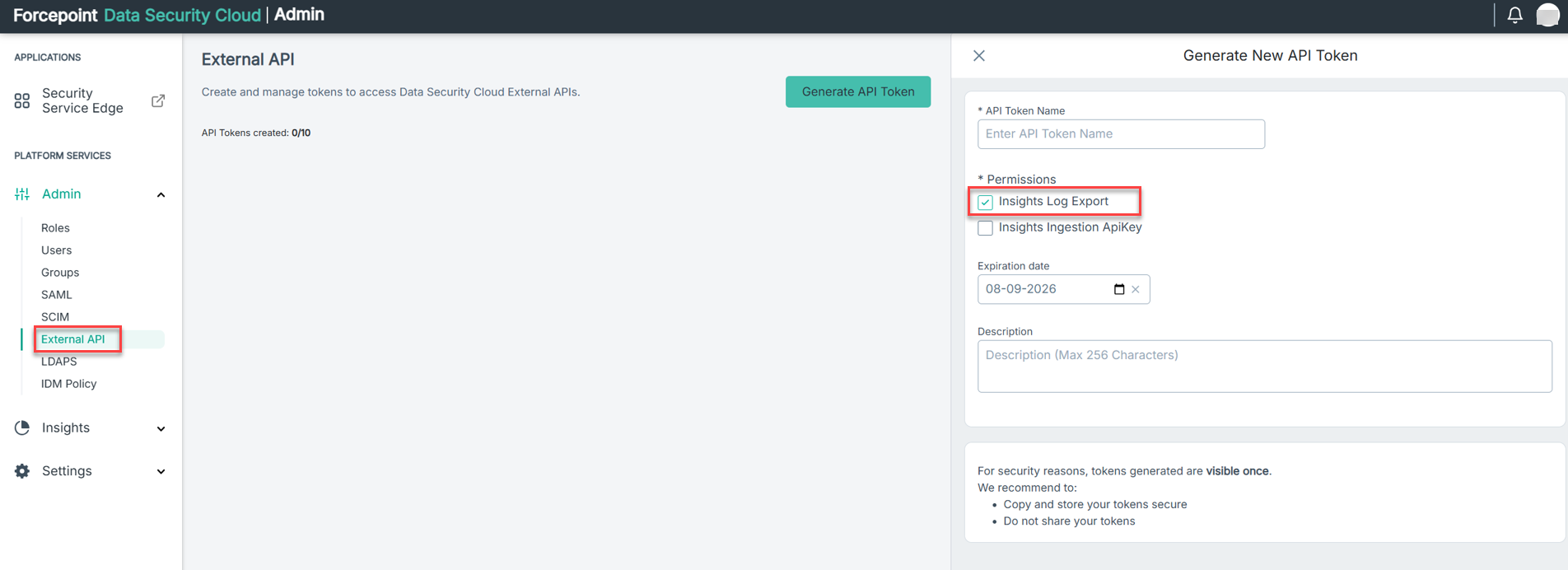
Task: Open the user profile avatar
Action: (x=1547, y=16)
